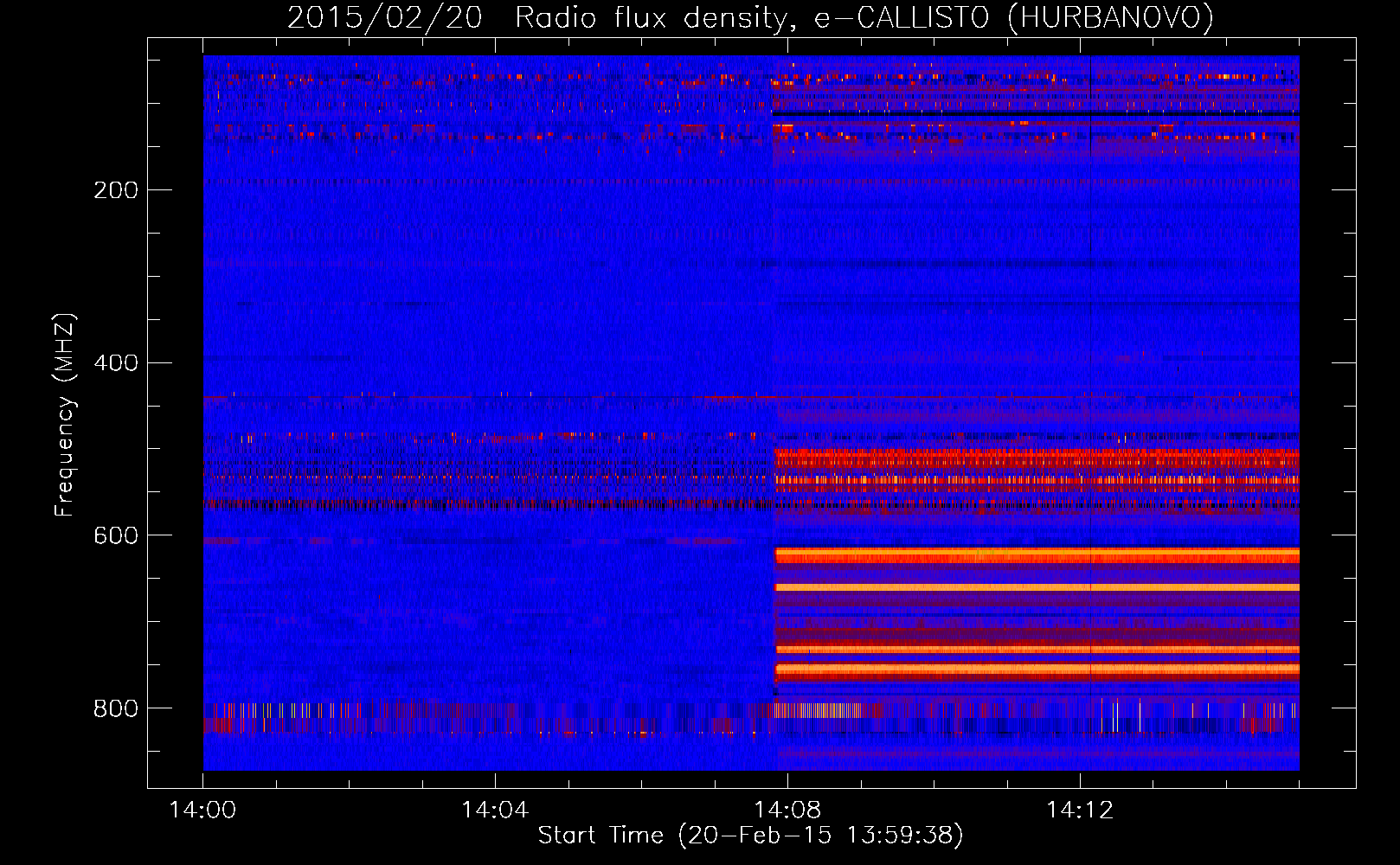The width and height of the screenshot is (1400, 865).
Task: Click the 14:00 time tick label
Action: (x=202, y=811)
